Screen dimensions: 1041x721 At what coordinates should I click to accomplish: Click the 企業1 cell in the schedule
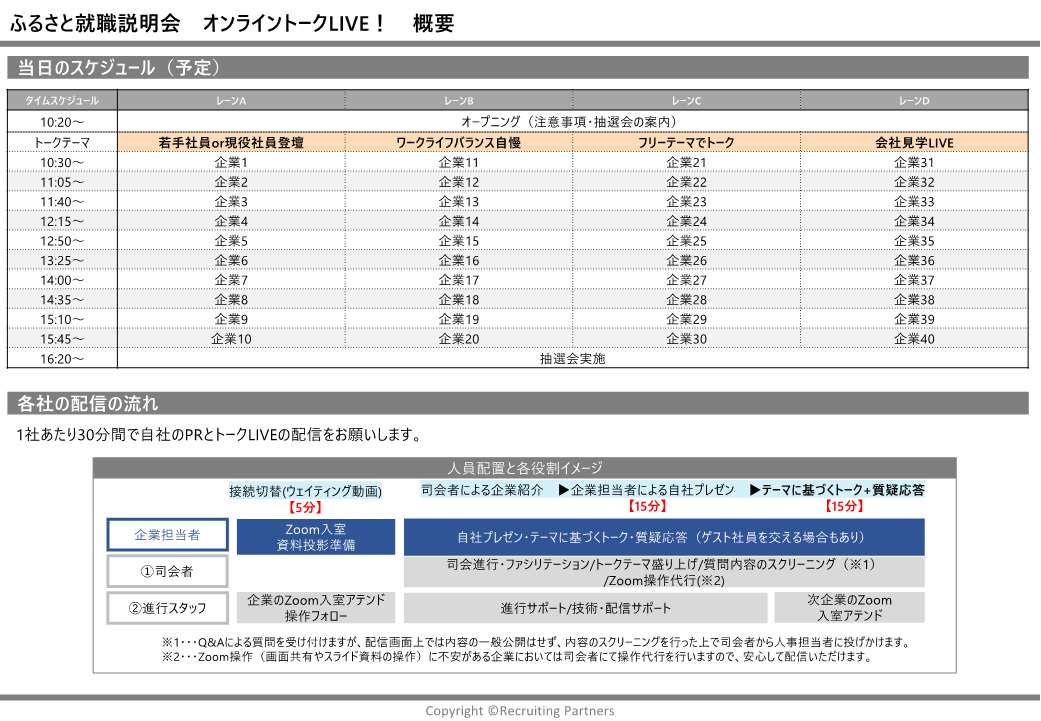click(x=231, y=162)
